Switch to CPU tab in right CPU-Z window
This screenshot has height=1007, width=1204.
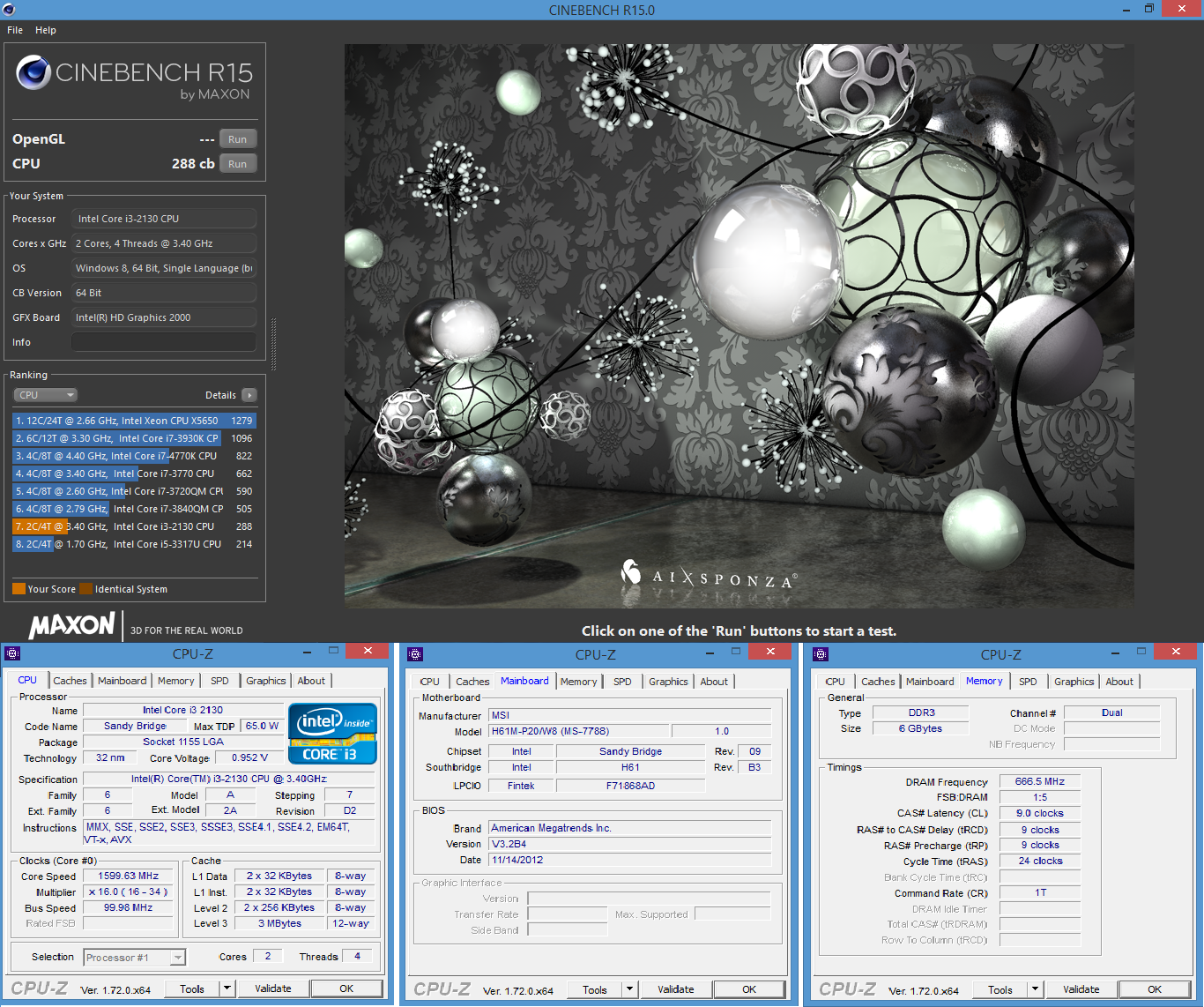[x=836, y=682]
